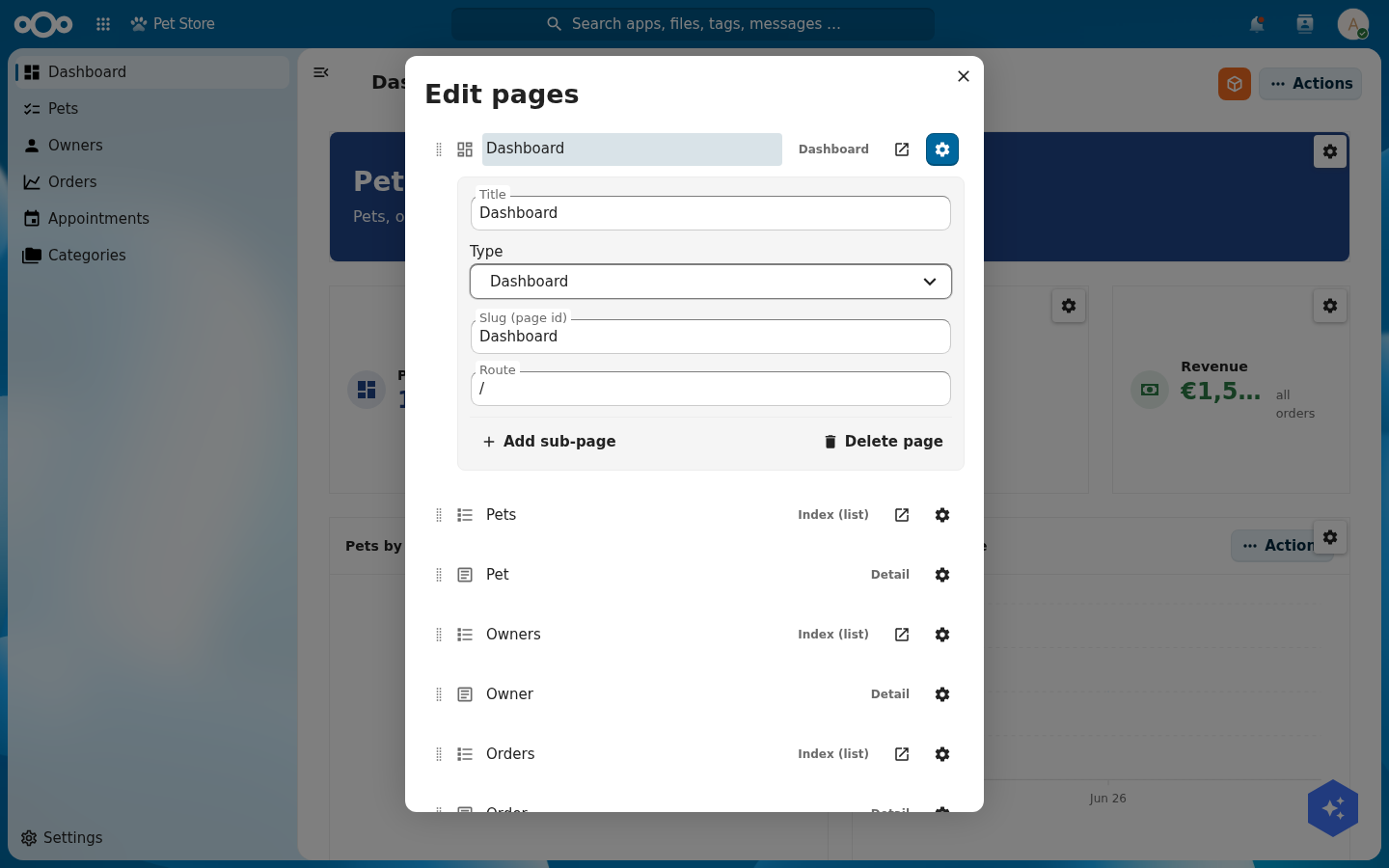Click the Dashboard type label in row
The height and width of the screenshot is (868, 1389).
pos(833,149)
